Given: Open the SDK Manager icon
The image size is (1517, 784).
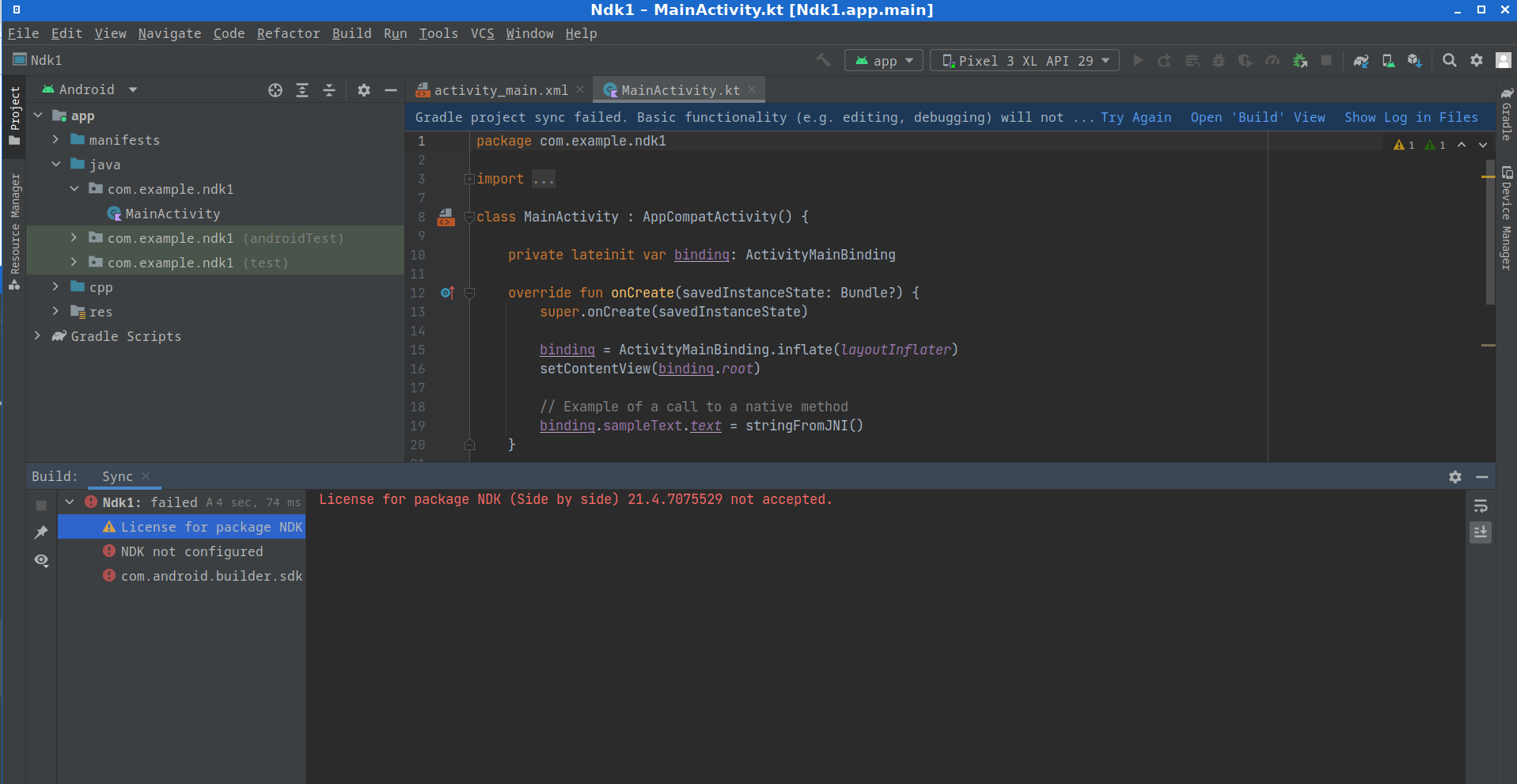Looking at the screenshot, I should pyautogui.click(x=1414, y=61).
